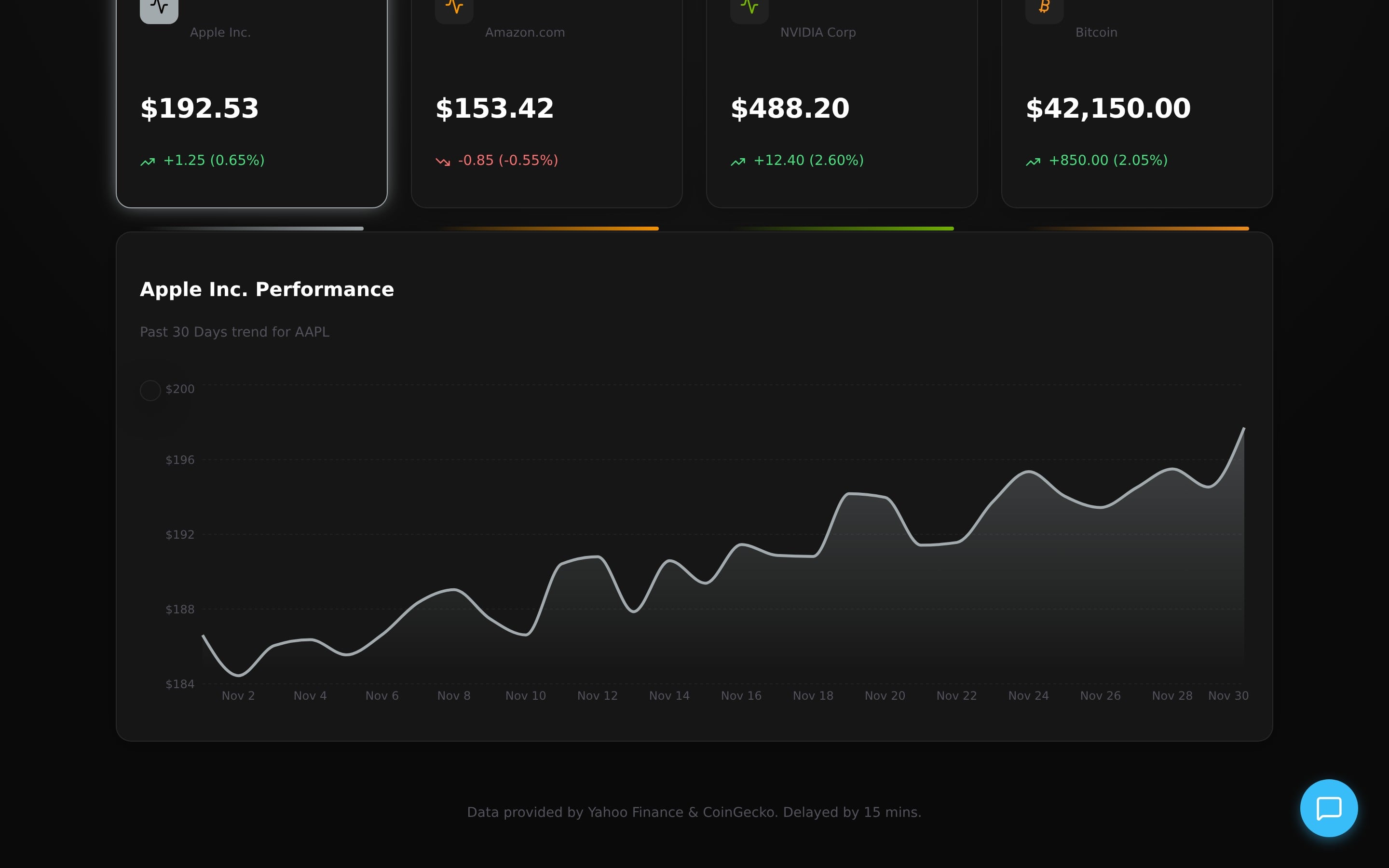
Task: Click the green up-trend arrow under $192.53
Action: [x=148, y=162]
